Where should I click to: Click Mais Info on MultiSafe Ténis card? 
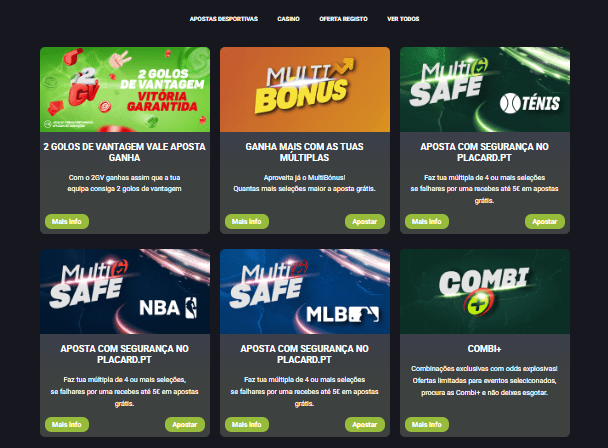427,221
